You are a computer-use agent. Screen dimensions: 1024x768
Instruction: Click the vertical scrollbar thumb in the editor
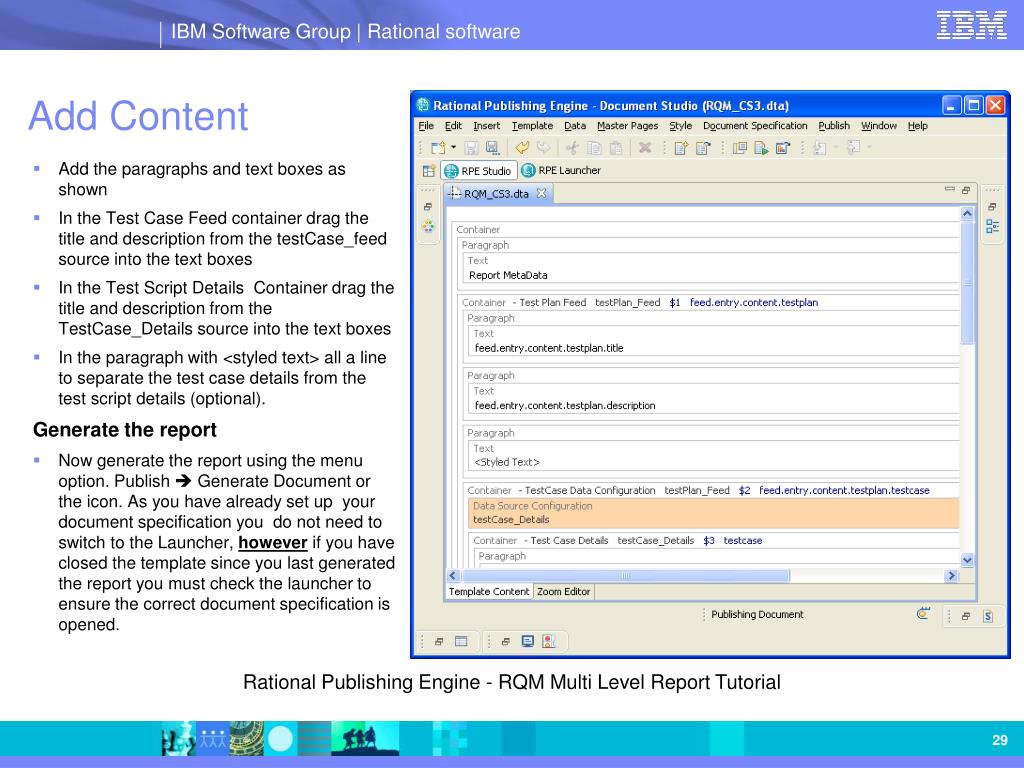(967, 283)
